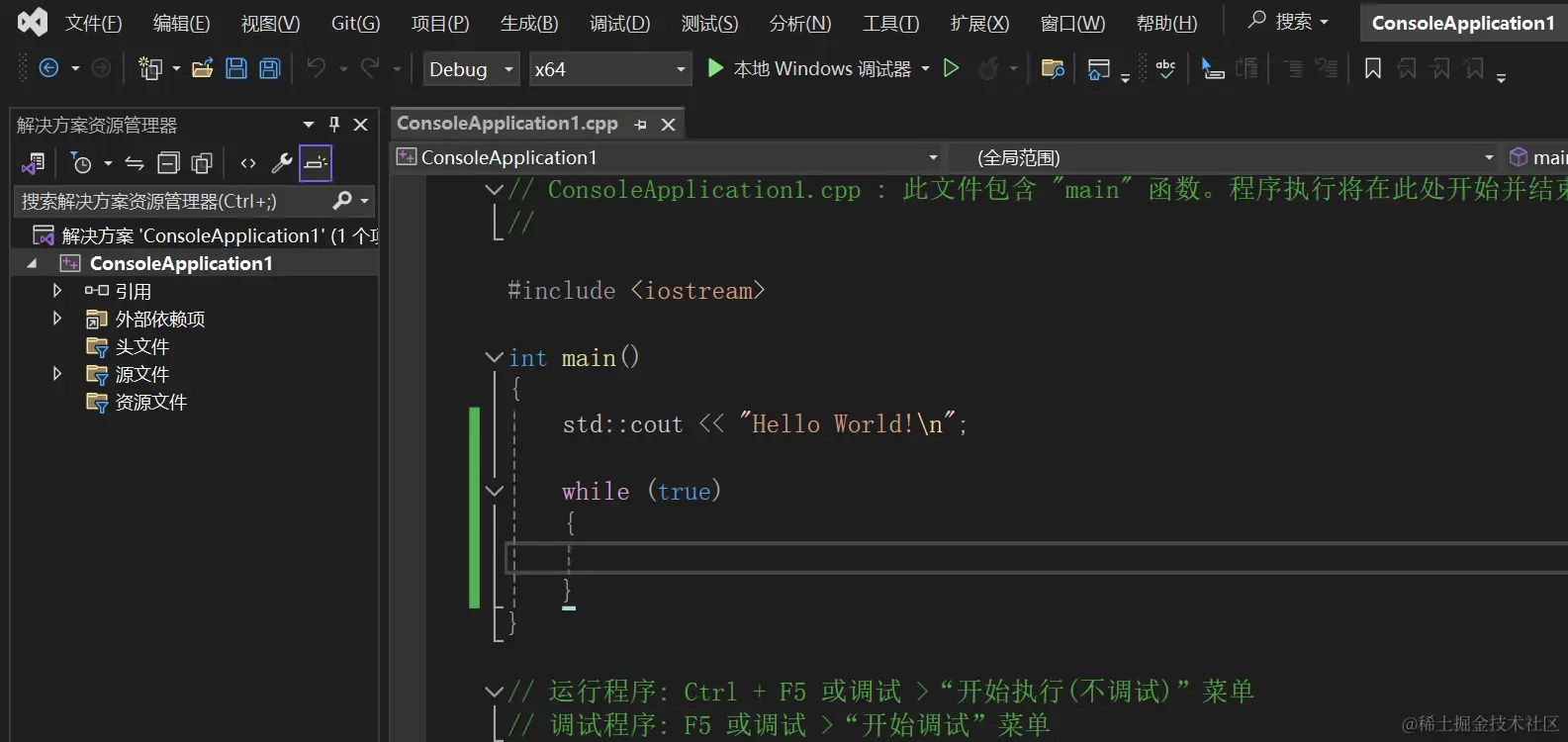Open the dropdown arrow beside New Project
The image size is (1568, 742).
tap(176, 69)
